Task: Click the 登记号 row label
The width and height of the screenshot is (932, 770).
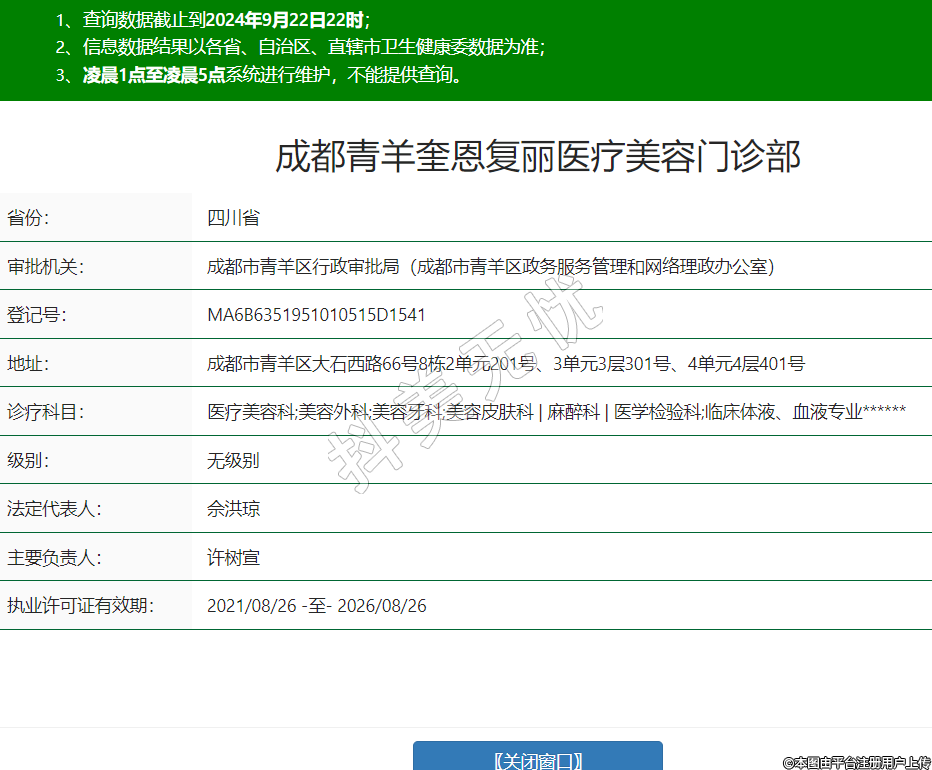Action: click(x=36, y=315)
